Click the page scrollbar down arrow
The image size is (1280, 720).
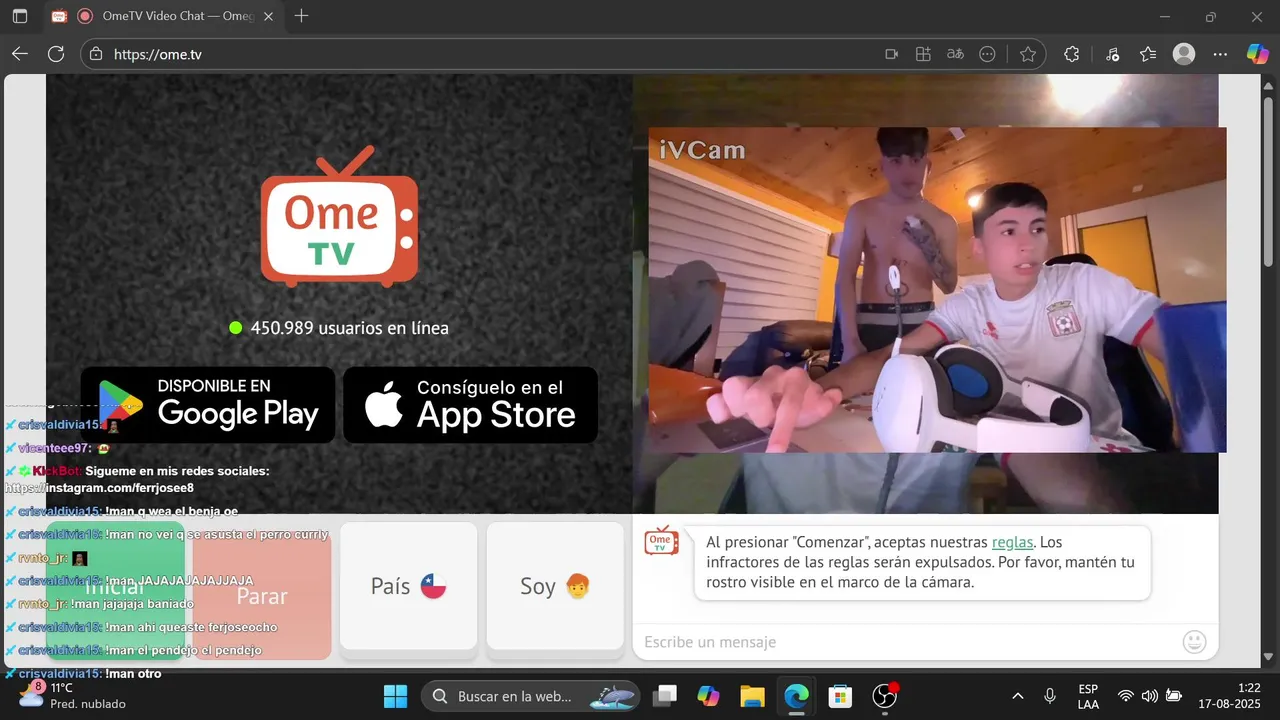tap(1269, 657)
